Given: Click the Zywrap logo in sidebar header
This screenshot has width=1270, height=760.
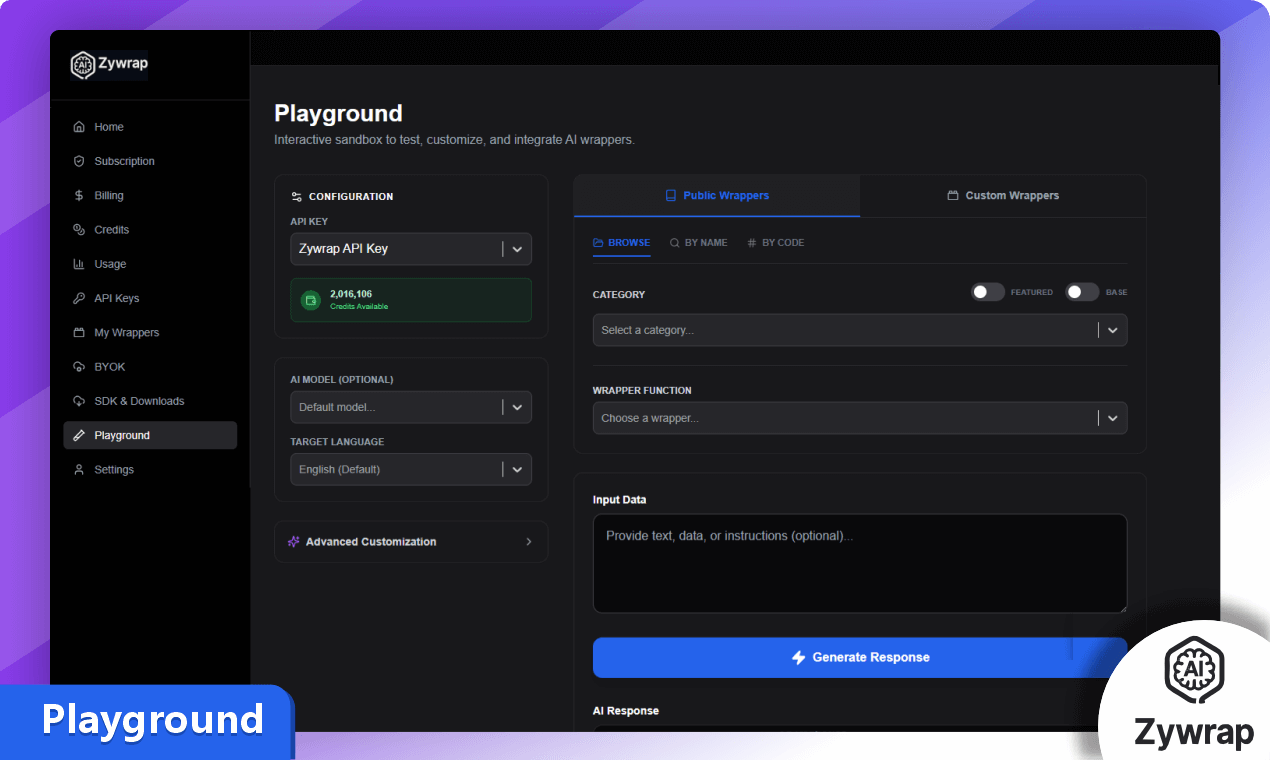Looking at the screenshot, I should point(110,65).
